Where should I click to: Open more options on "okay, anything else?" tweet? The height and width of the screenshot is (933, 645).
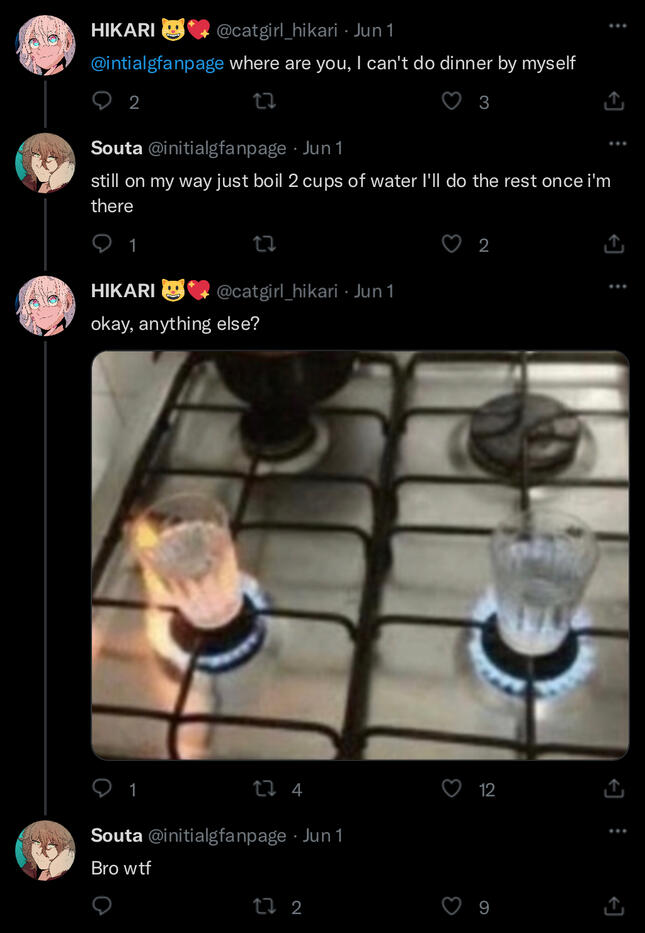coord(617,286)
